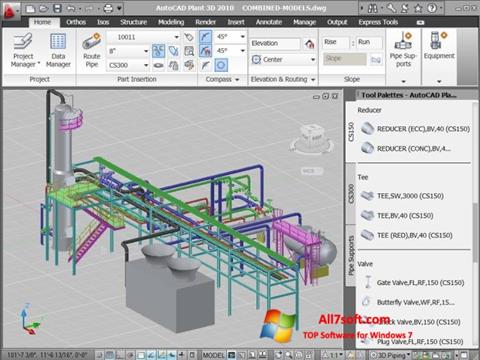Open the Structure ribbon tab

click(x=133, y=22)
